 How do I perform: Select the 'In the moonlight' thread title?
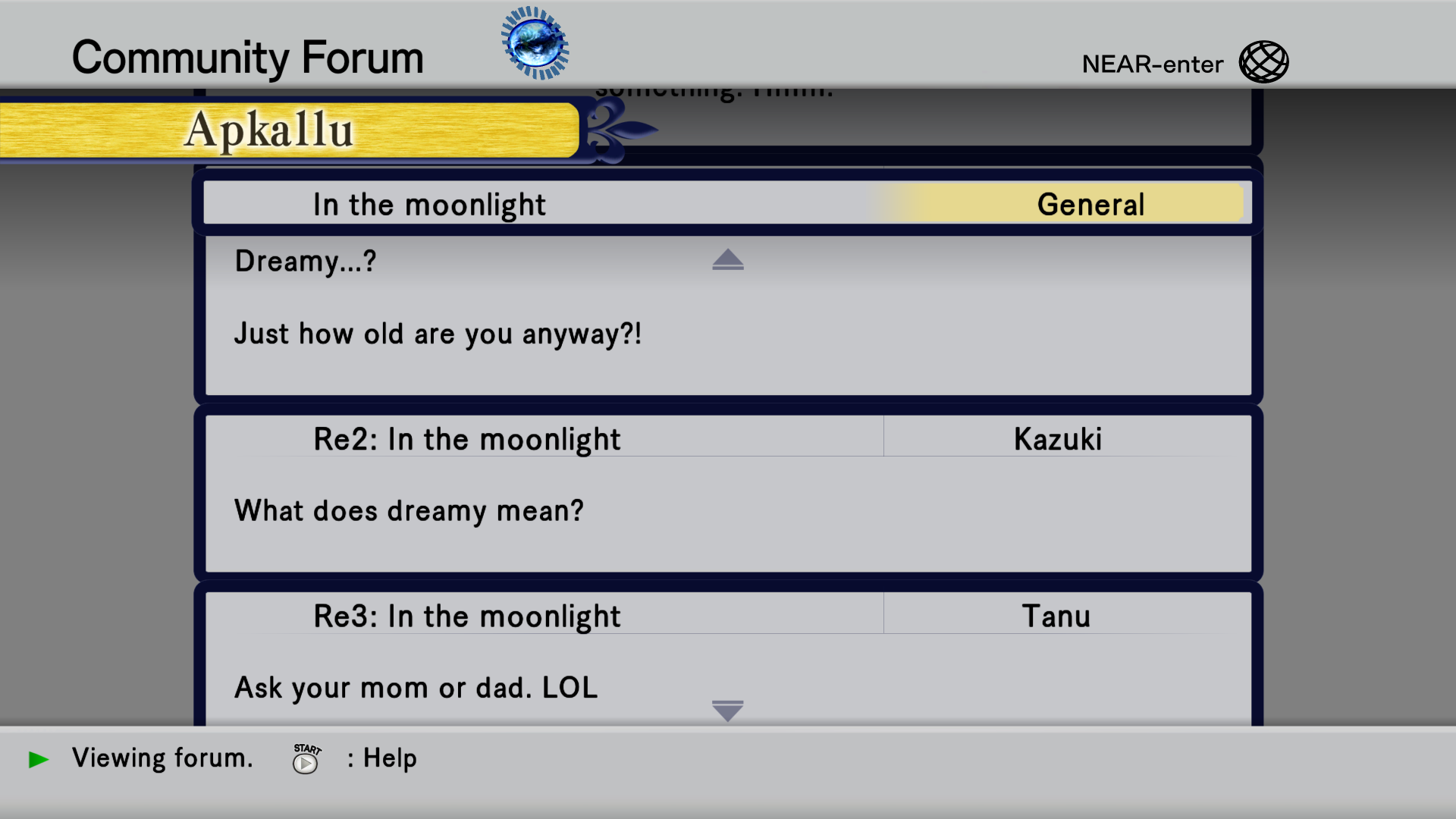pyautogui.click(x=429, y=206)
